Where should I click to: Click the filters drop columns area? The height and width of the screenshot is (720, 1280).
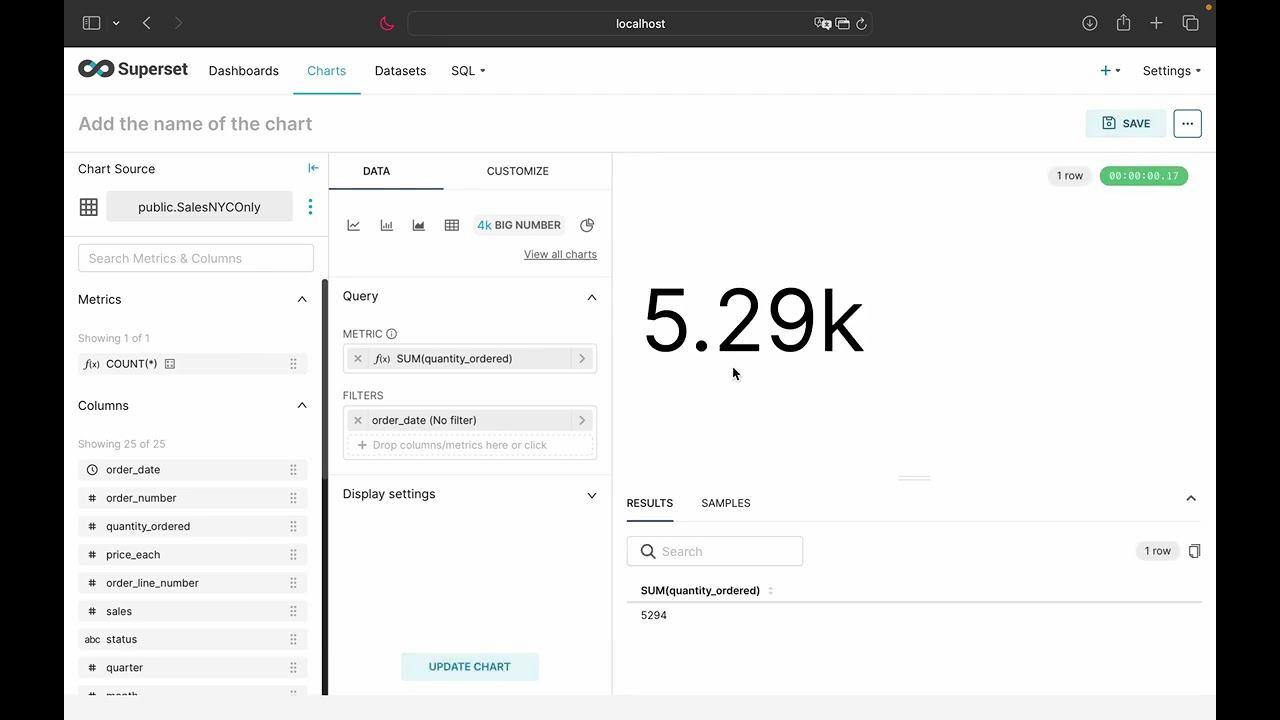[470, 445]
